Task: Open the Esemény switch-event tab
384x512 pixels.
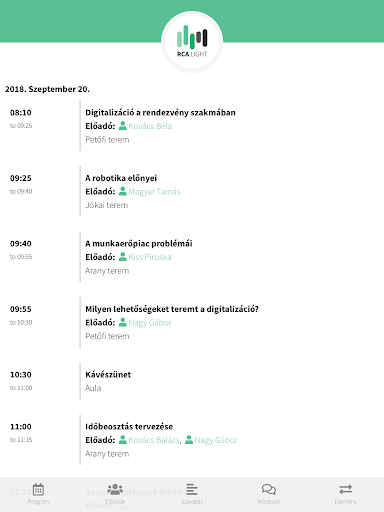Action: pyautogui.click(x=346, y=494)
